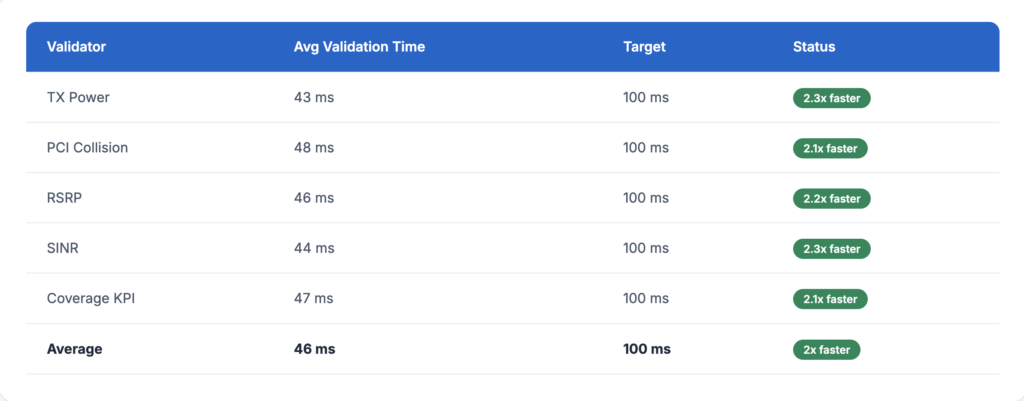Image resolution: width=1024 pixels, height=401 pixels.
Task: Click the Coverage KPI validator name
Action: click(90, 298)
